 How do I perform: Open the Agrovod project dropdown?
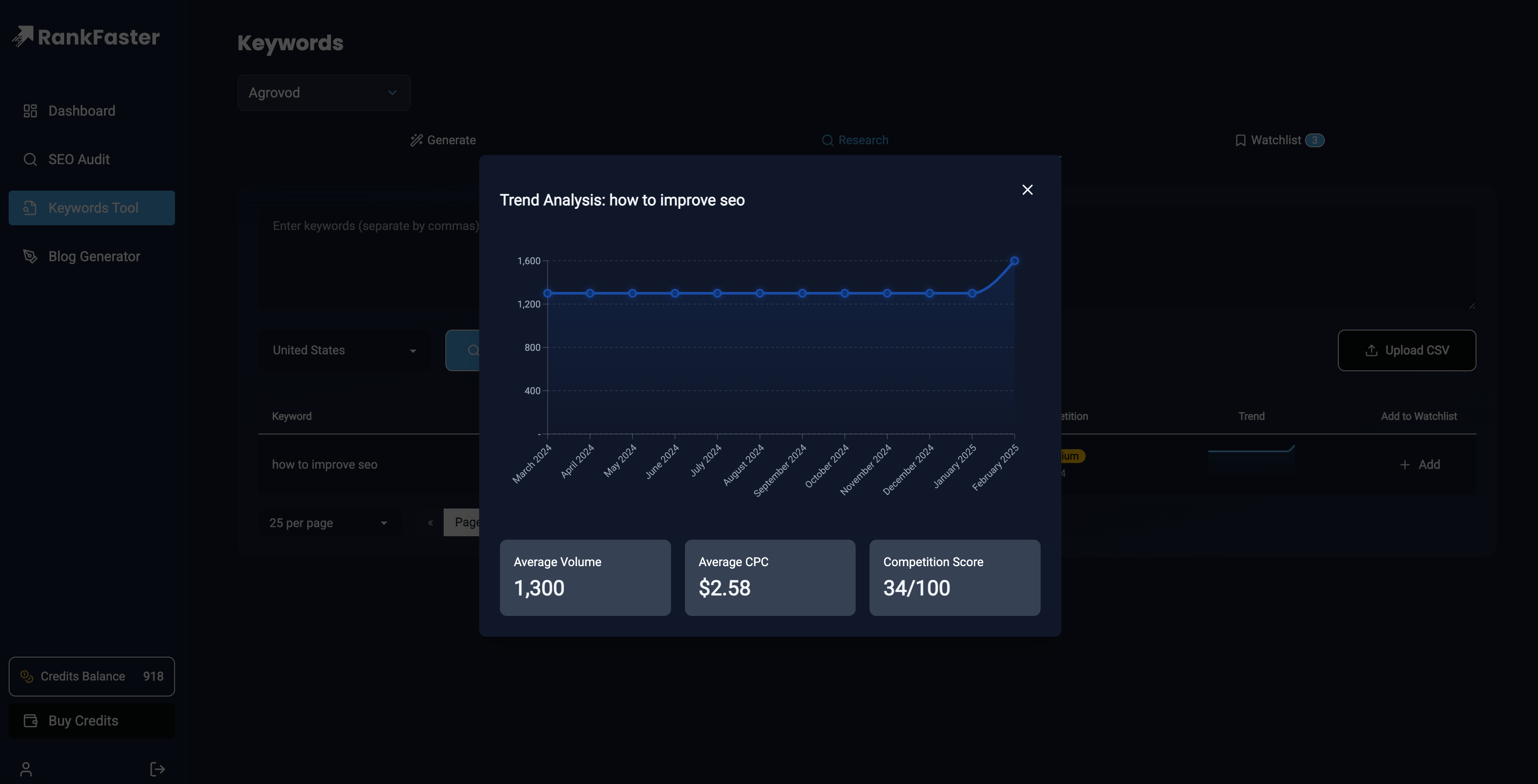(x=324, y=93)
